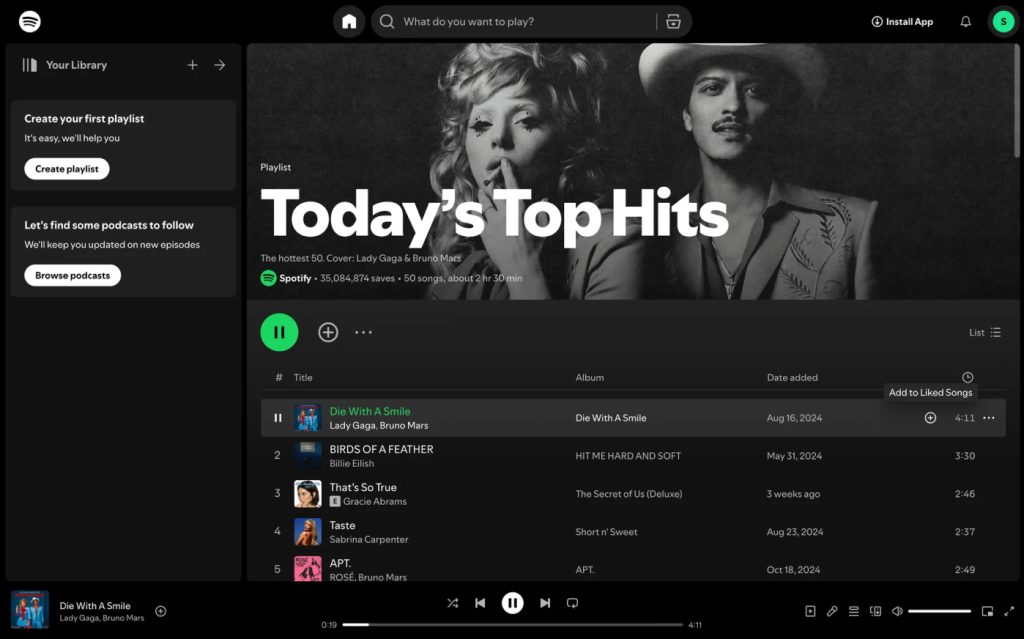Click the Create playlist button
The height and width of the screenshot is (639, 1024).
tap(65, 168)
